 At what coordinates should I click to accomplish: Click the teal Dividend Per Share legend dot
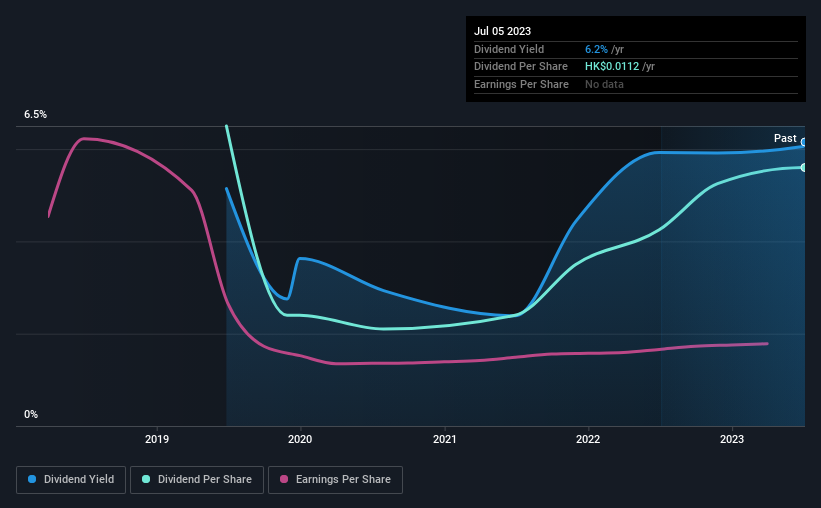(x=146, y=479)
